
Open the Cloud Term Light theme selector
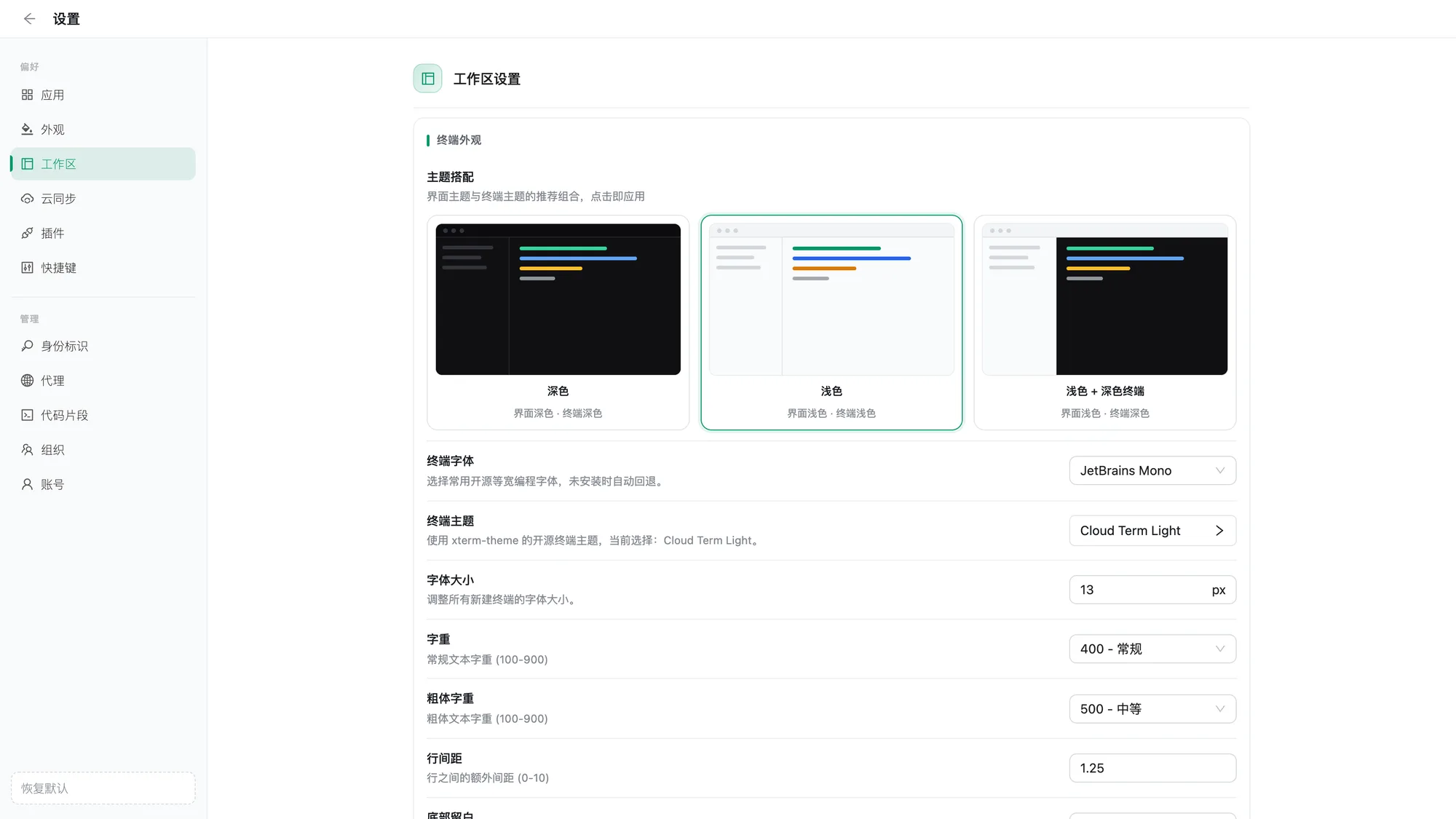[x=1152, y=531]
